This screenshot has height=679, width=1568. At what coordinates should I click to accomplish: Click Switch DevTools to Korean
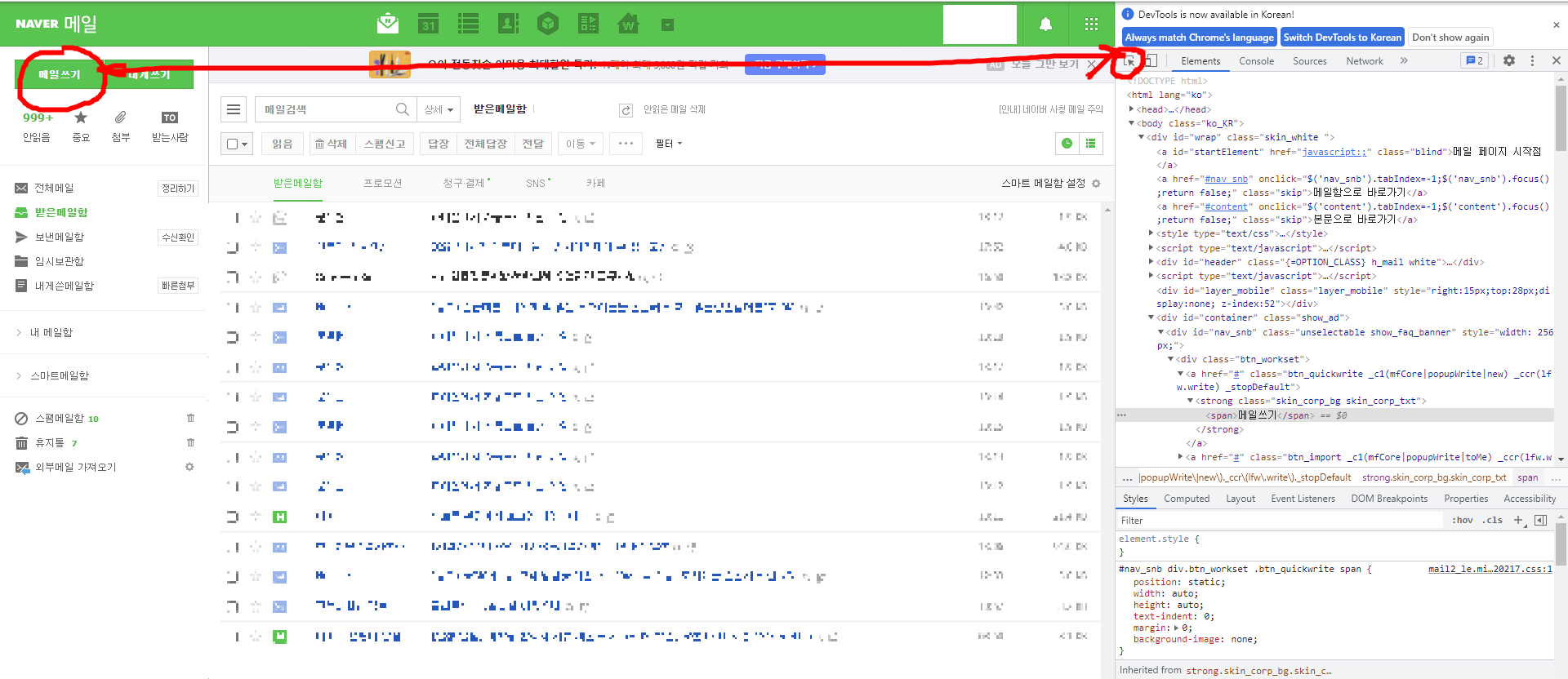(x=1342, y=37)
